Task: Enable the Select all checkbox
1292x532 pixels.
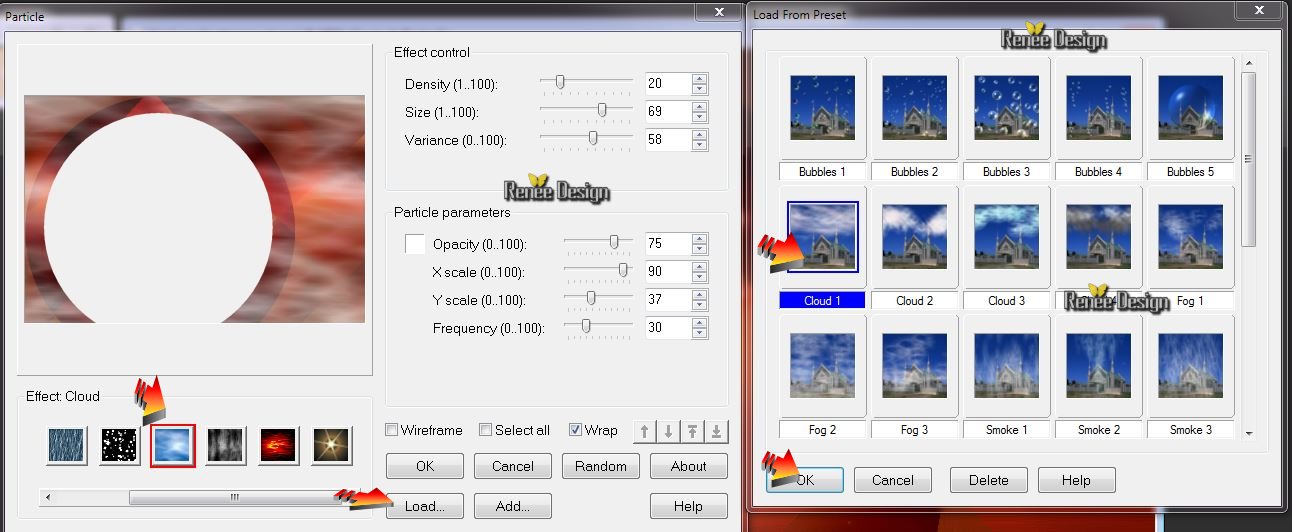Action: [x=485, y=430]
